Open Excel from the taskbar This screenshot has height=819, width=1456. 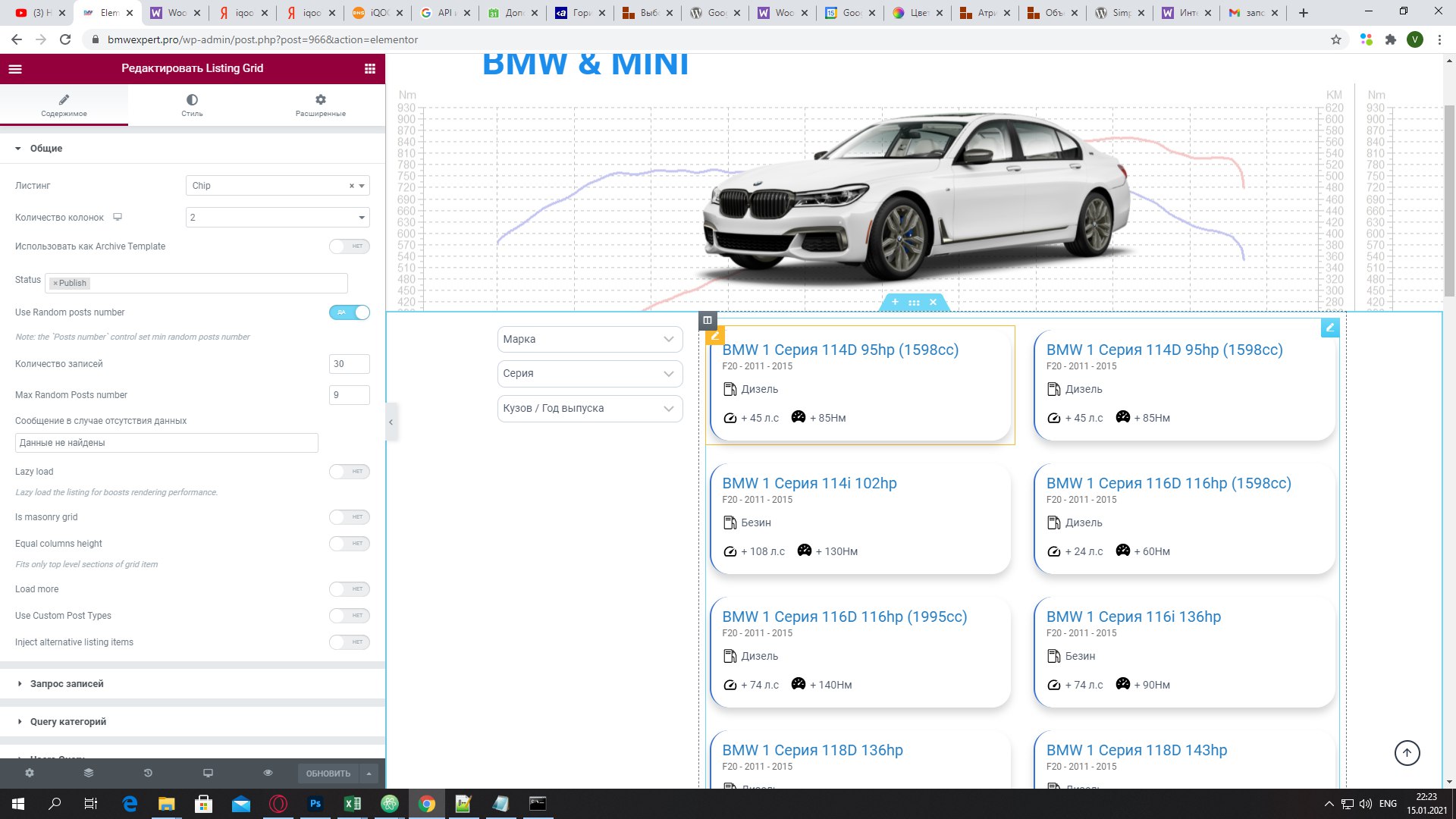(x=353, y=804)
